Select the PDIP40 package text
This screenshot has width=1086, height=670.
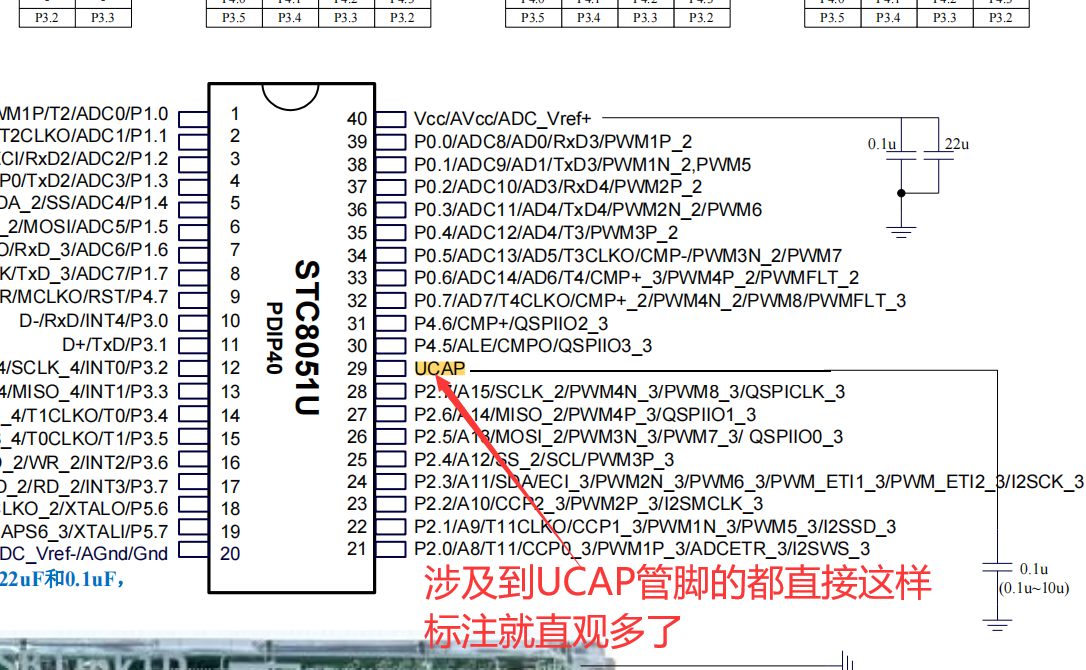pyautogui.click(x=275, y=337)
